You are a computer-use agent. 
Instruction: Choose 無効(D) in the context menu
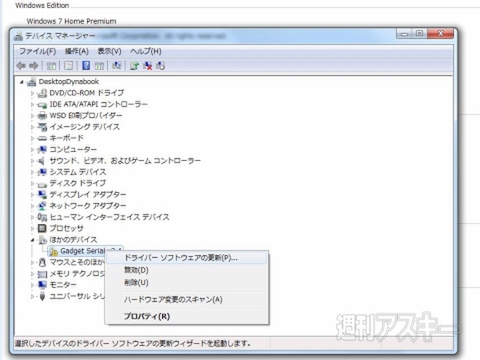(x=187, y=270)
